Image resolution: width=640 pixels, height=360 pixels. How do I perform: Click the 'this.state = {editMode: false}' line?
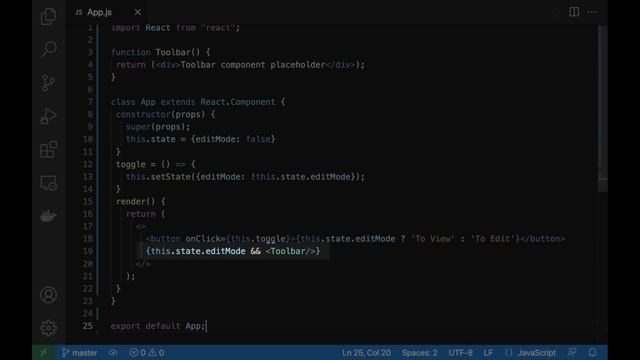point(200,139)
